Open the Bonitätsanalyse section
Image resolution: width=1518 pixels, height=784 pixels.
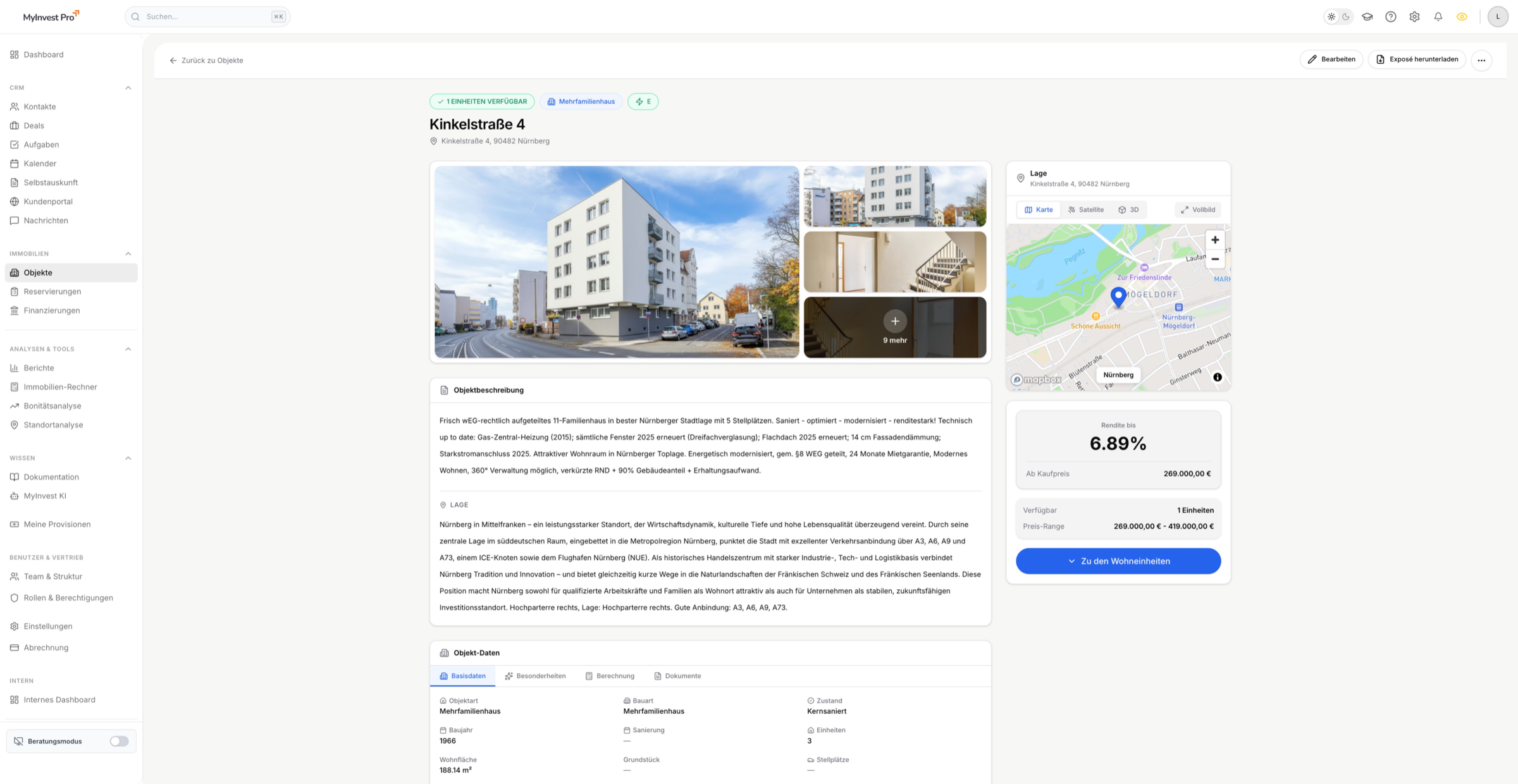52,405
